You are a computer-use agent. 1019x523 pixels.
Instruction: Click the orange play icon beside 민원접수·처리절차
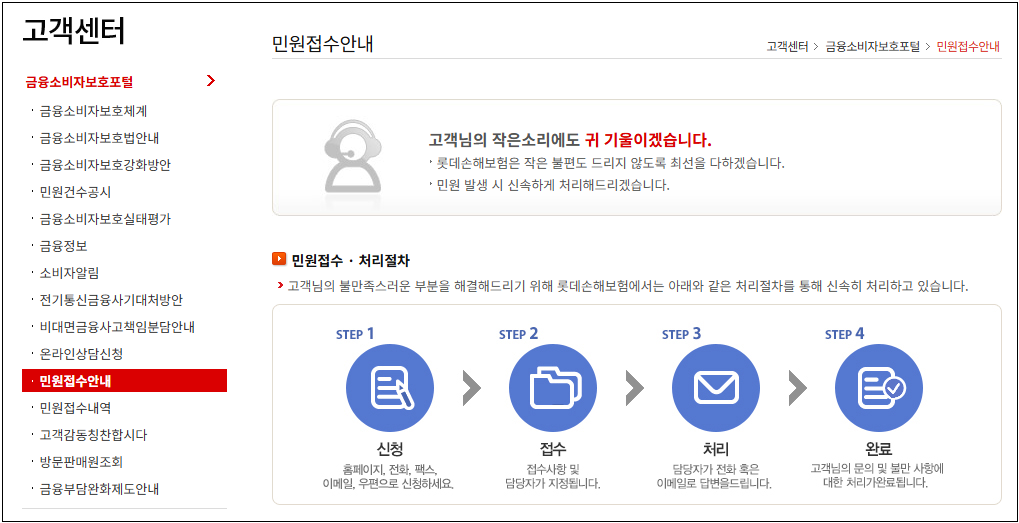279,260
